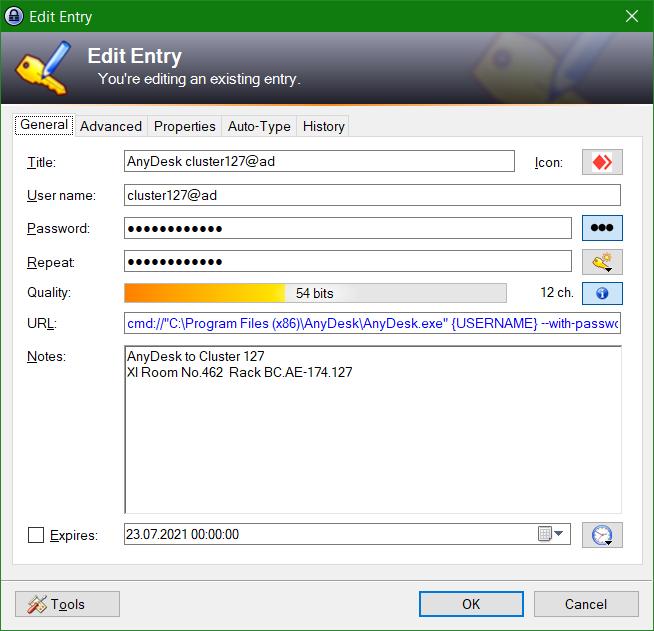Image resolution: width=654 pixels, height=631 pixels.
Task: Open the calendar dropdown for the expiry date
Action: point(551,534)
